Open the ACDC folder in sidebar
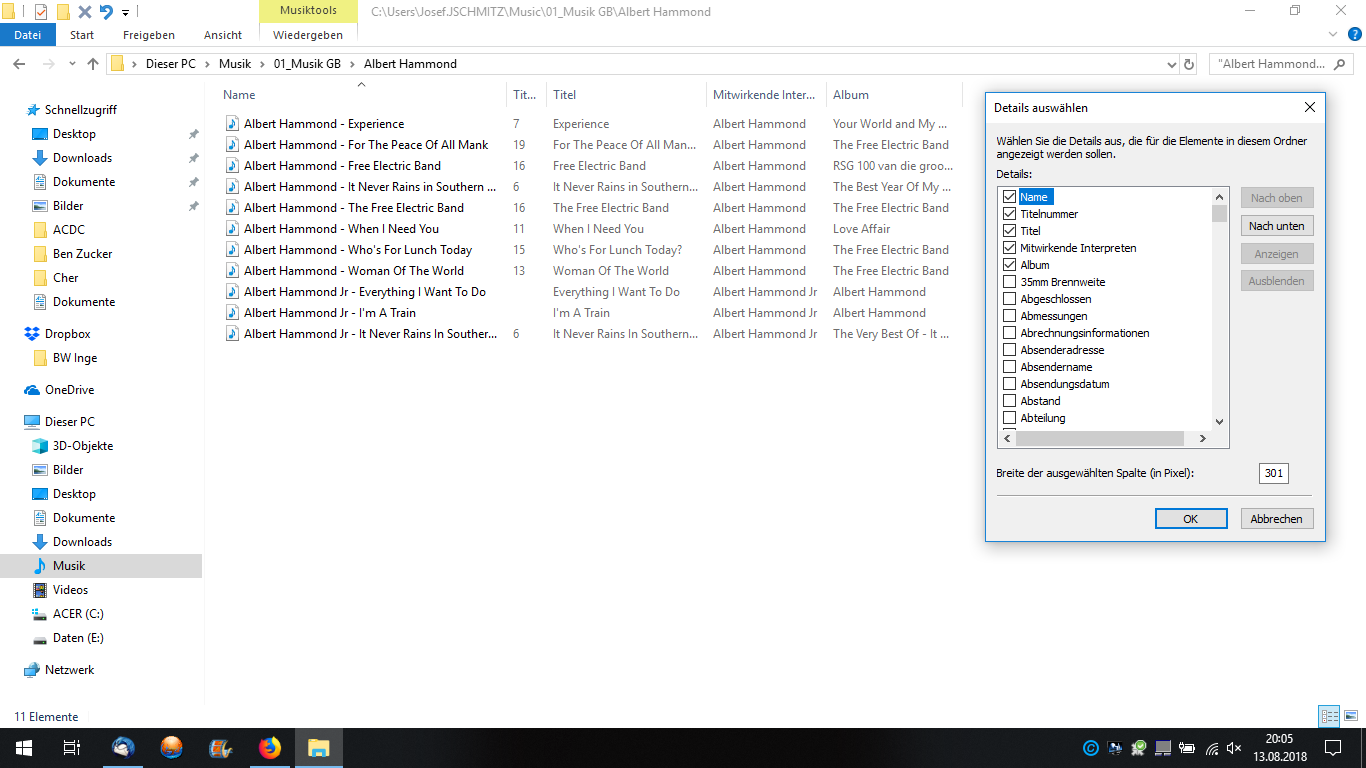 pyautogui.click(x=69, y=230)
